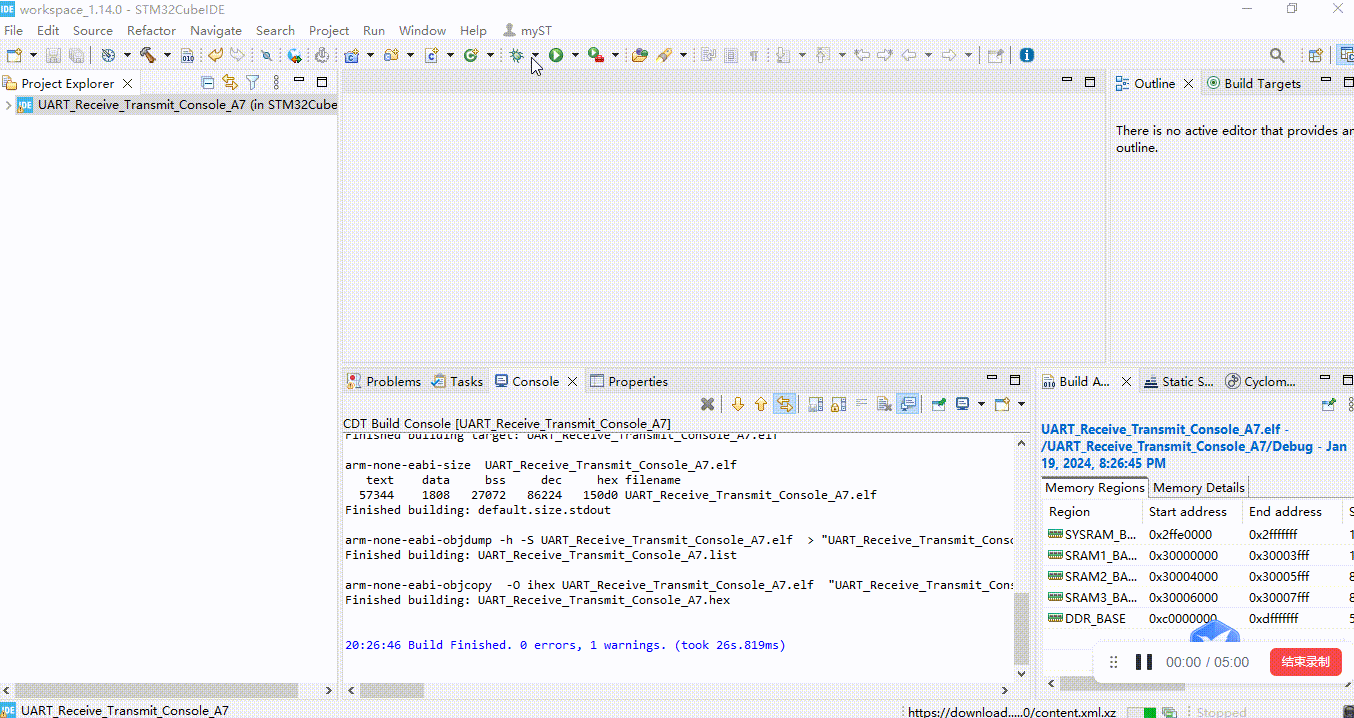
Task: Expand the UART_Receive_Transmit_Console_A7 project tree
Action: (9, 104)
